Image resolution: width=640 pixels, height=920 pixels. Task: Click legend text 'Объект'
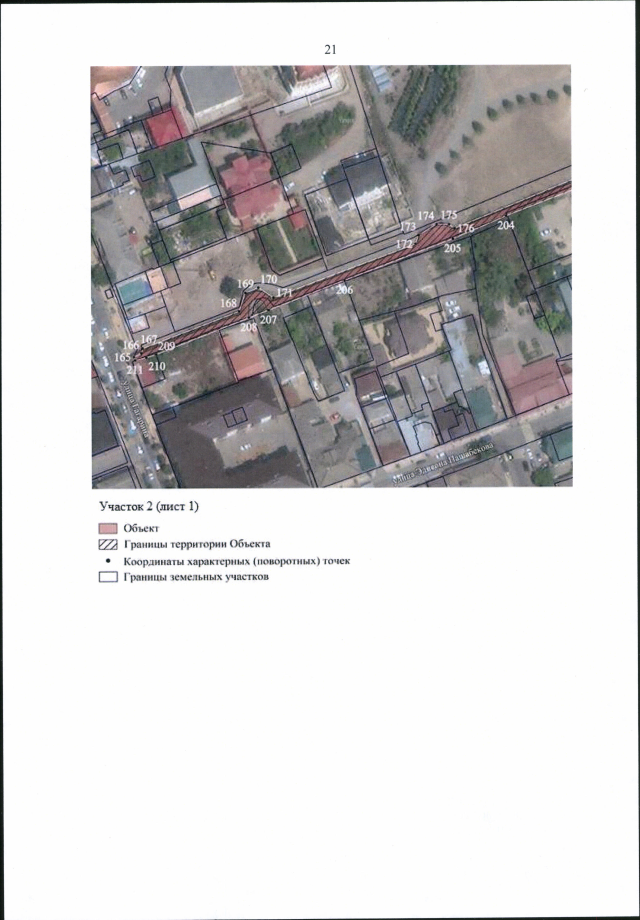pyautogui.click(x=141, y=529)
